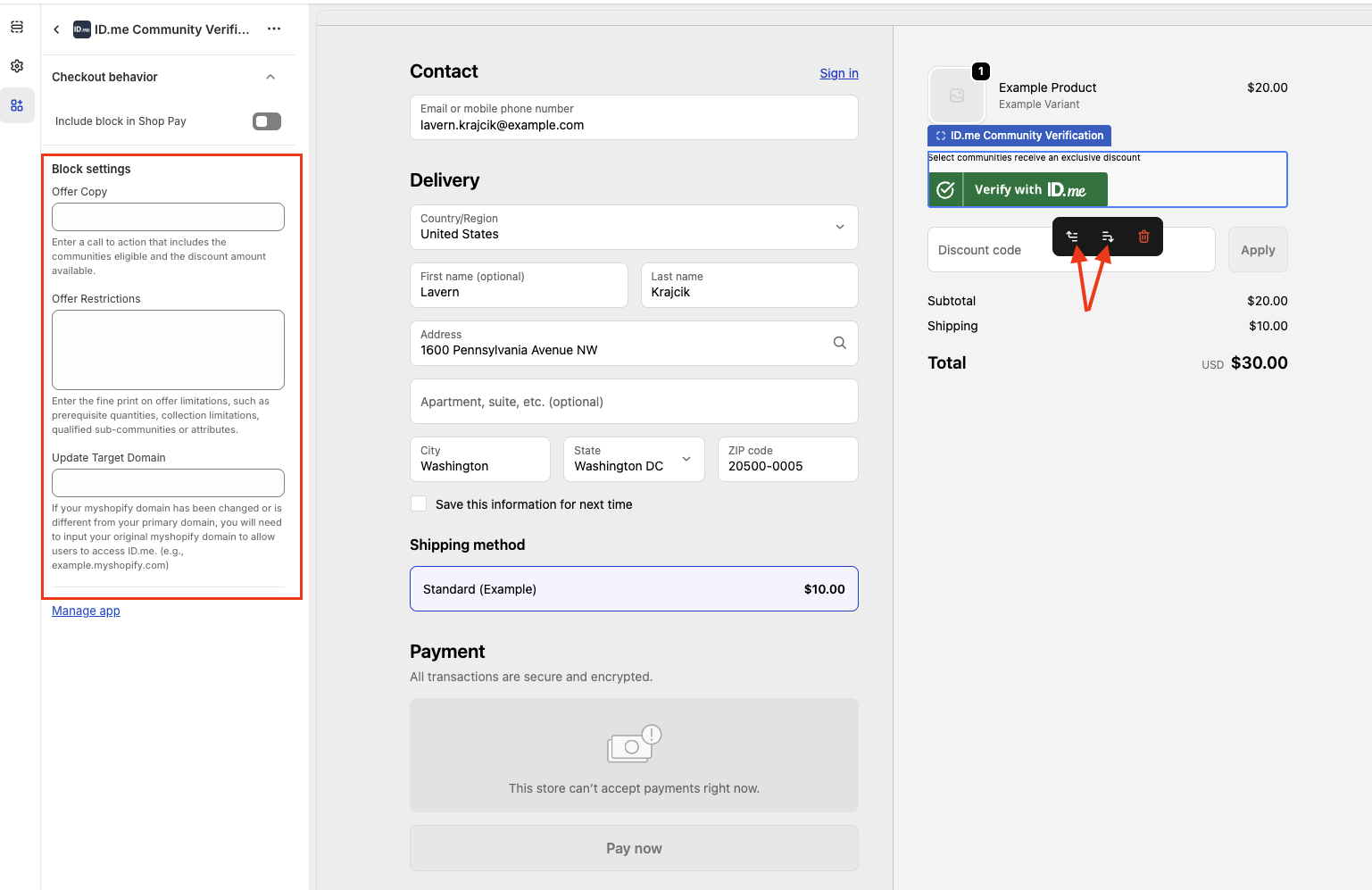Click the ID.me Community Verification badge
Image resolution: width=1372 pixels, height=890 pixels.
(1019, 135)
